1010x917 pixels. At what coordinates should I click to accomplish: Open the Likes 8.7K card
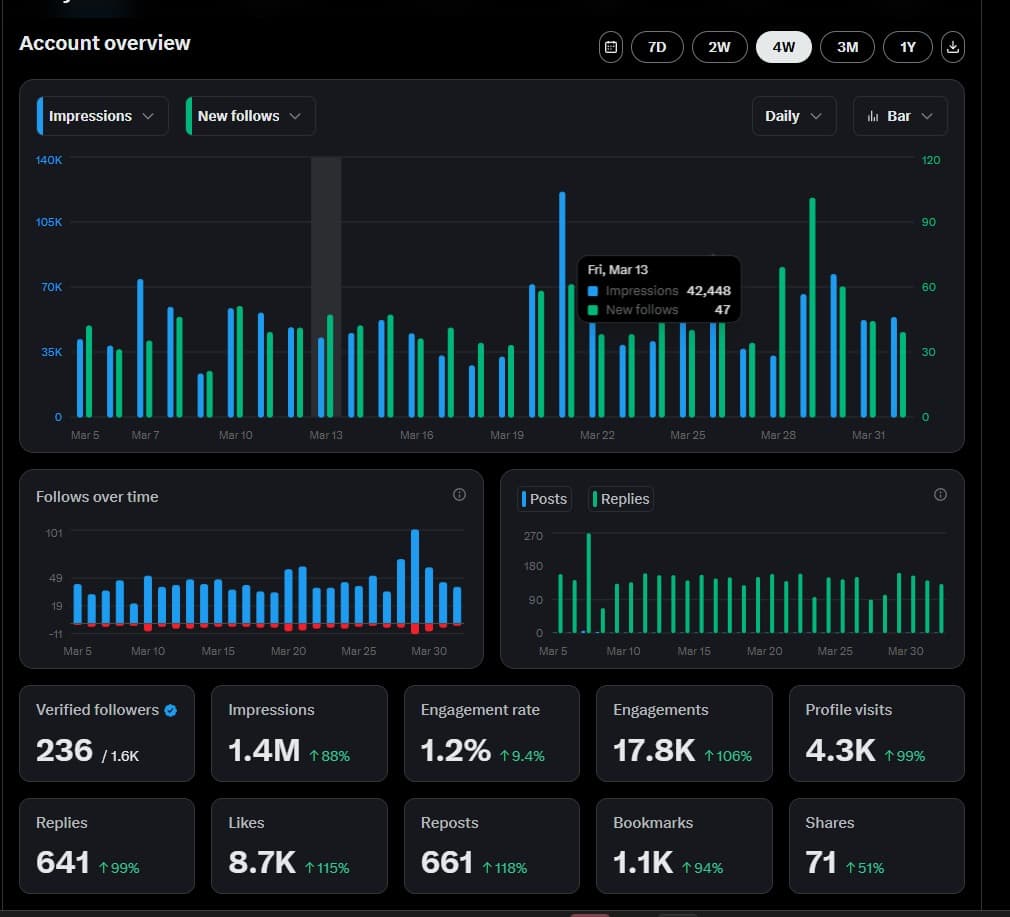tap(300, 846)
